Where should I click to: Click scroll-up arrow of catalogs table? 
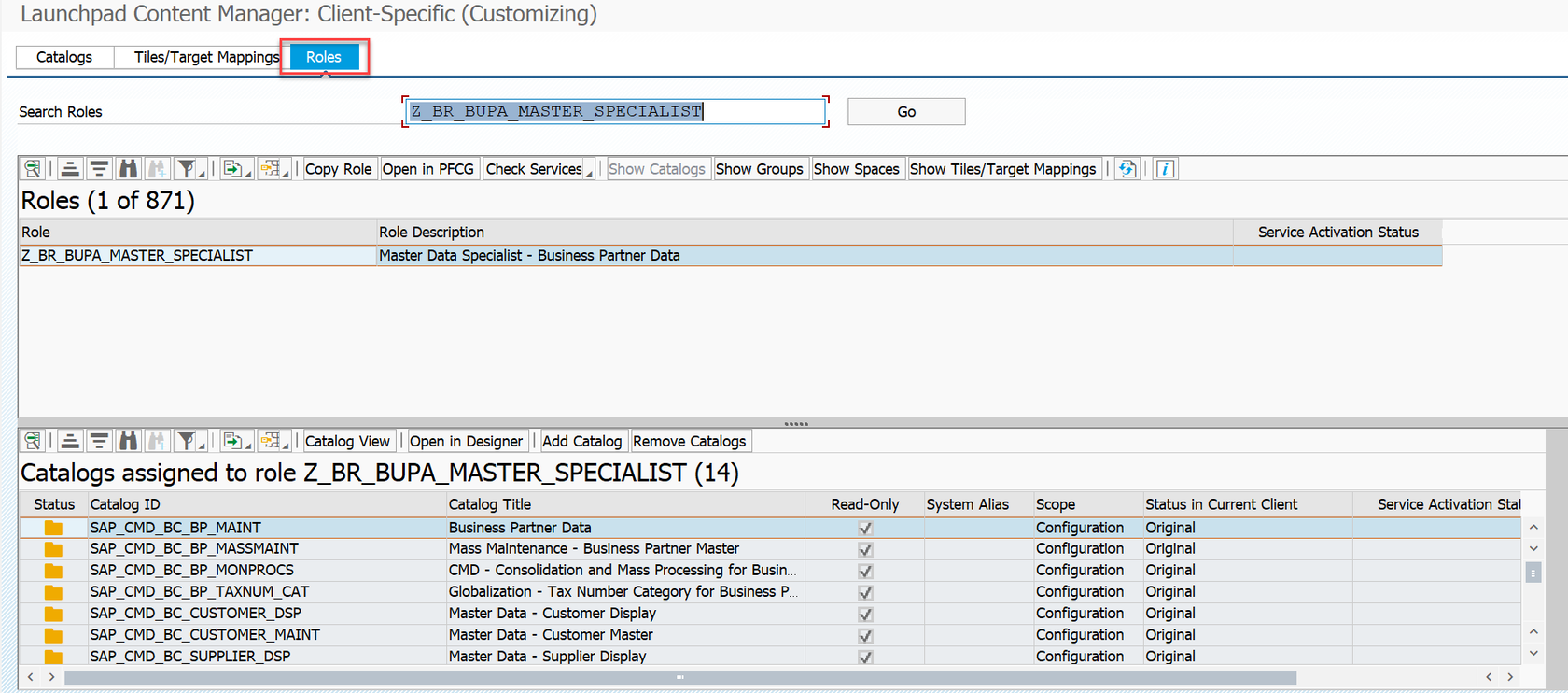pos(1533,528)
